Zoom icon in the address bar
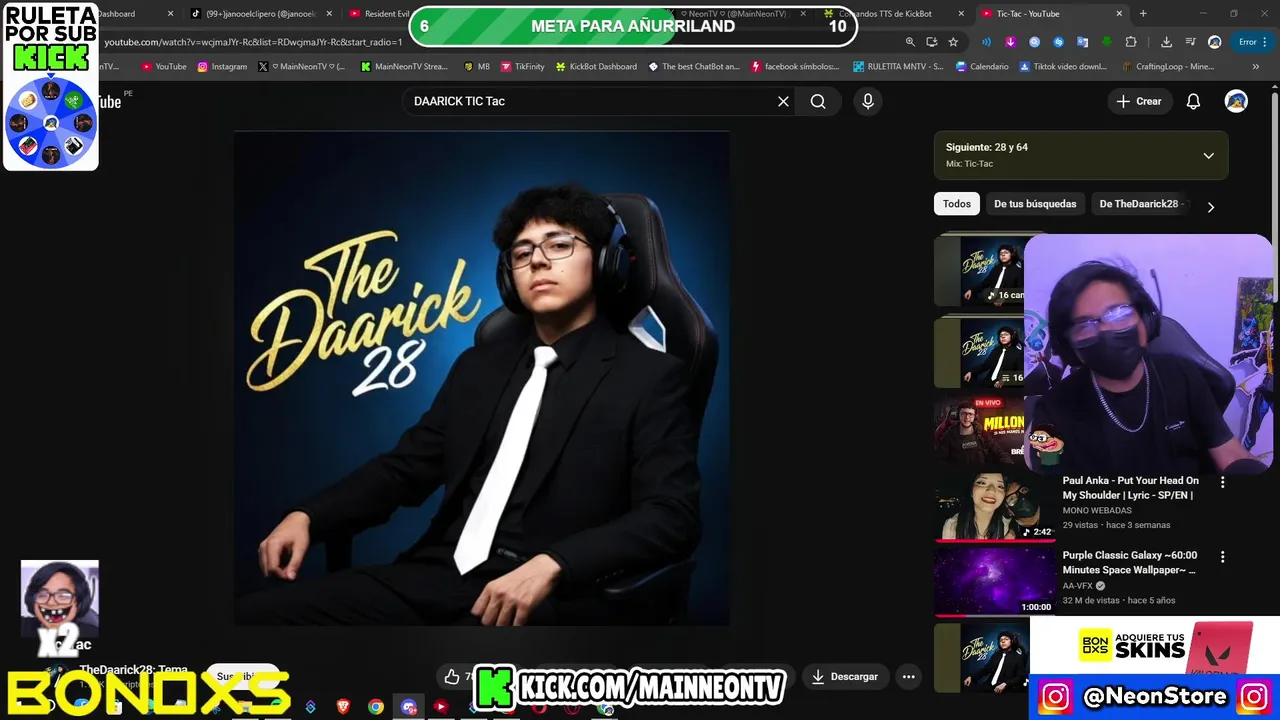The height and width of the screenshot is (720, 1280). (910, 42)
